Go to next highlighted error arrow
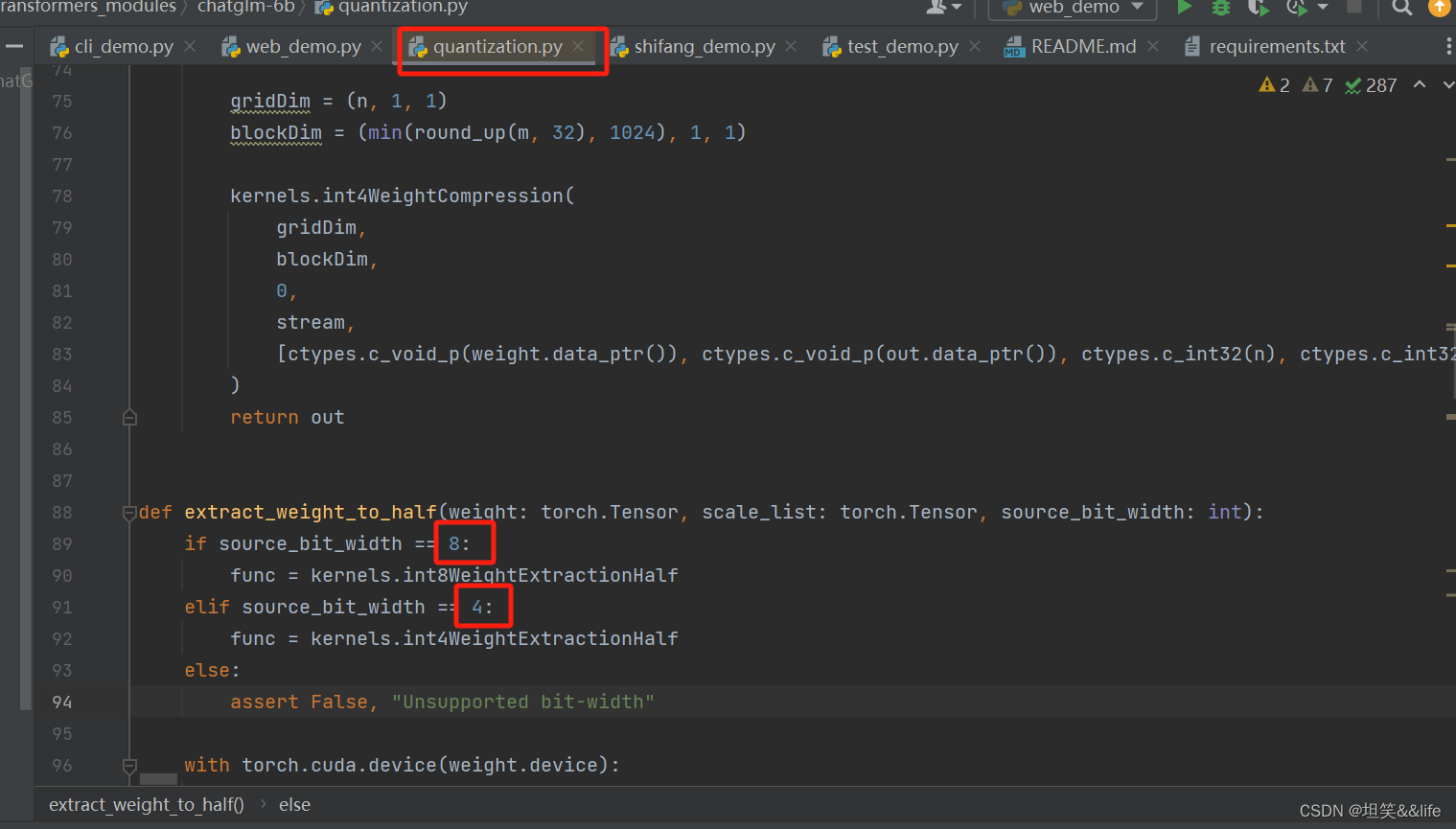1456x829 pixels. (1448, 84)
